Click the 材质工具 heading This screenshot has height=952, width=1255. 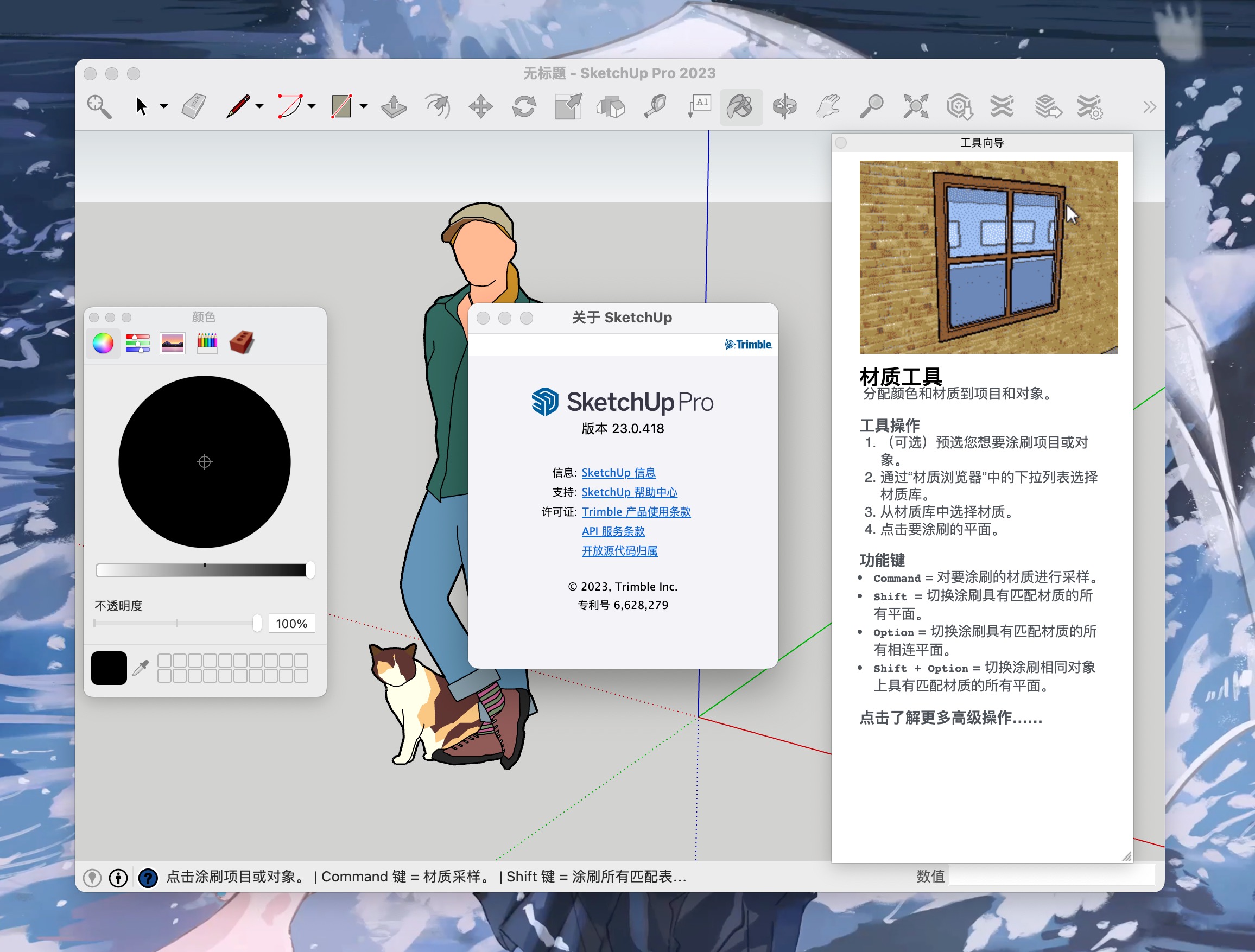coord(901,376)
